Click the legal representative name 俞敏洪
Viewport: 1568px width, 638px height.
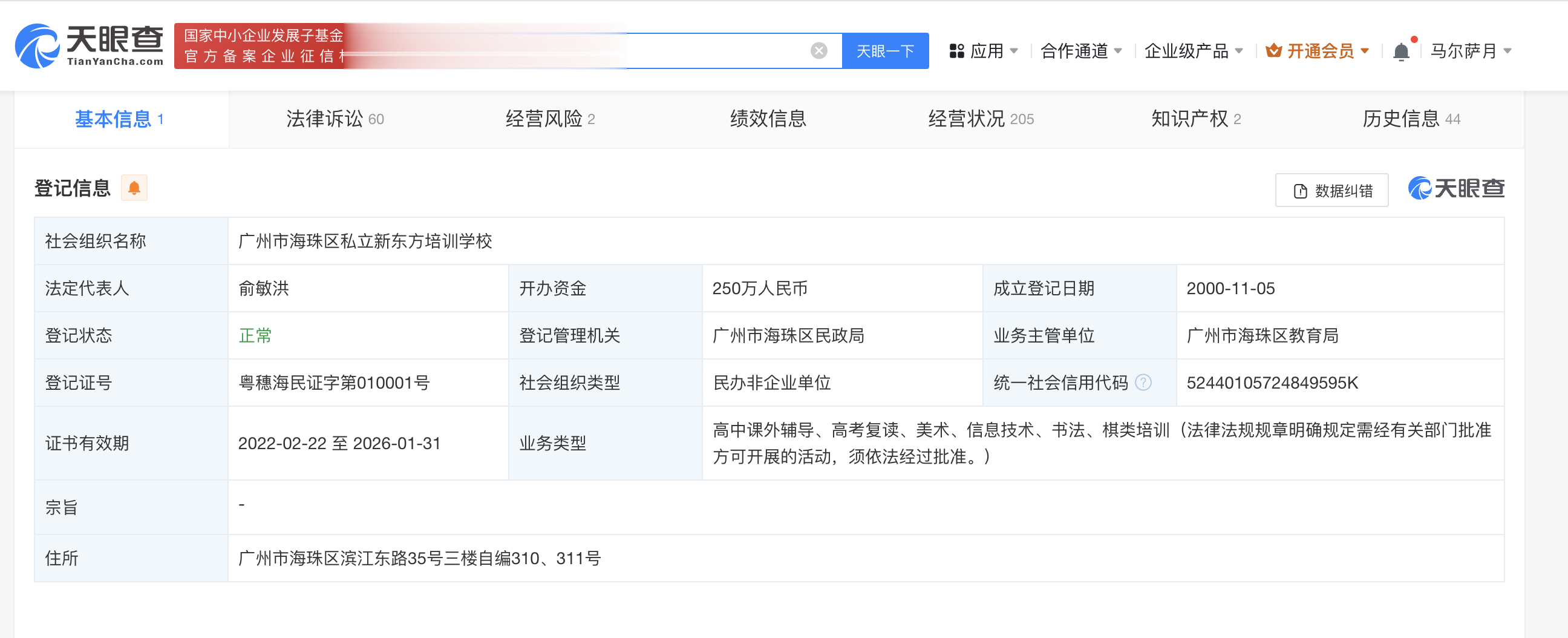264,288
